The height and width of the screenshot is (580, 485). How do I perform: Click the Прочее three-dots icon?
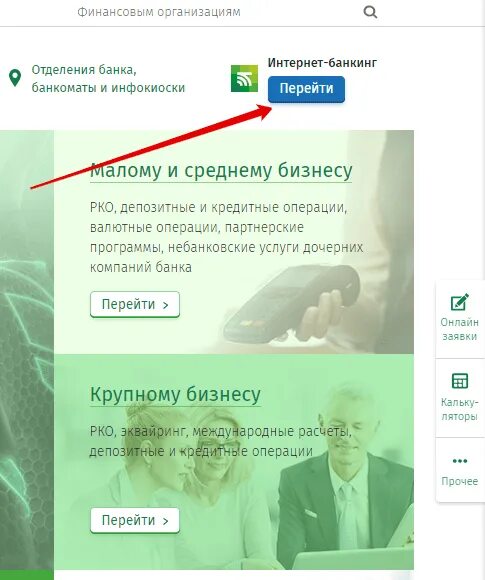(459, 461)
